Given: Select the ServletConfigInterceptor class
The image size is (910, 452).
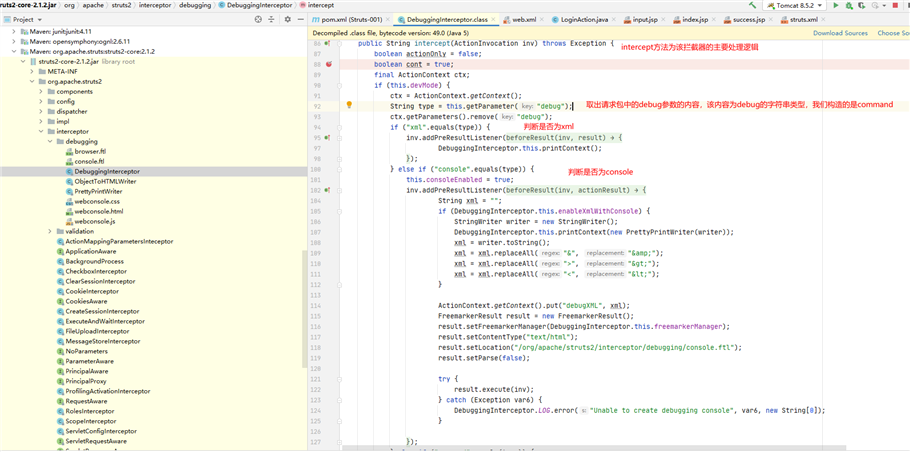Looking at the screenshot, I should pyautogui.click(x=96, y=431).
